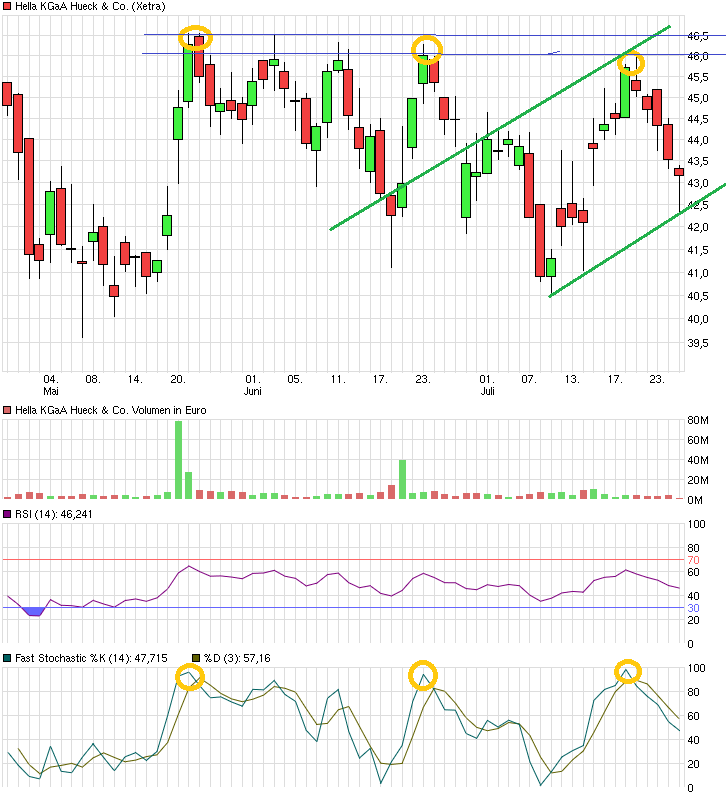Click the first yellow circle on the stochastic panel
This screenshot has width=726, height=796.
(x=189, y=677)
